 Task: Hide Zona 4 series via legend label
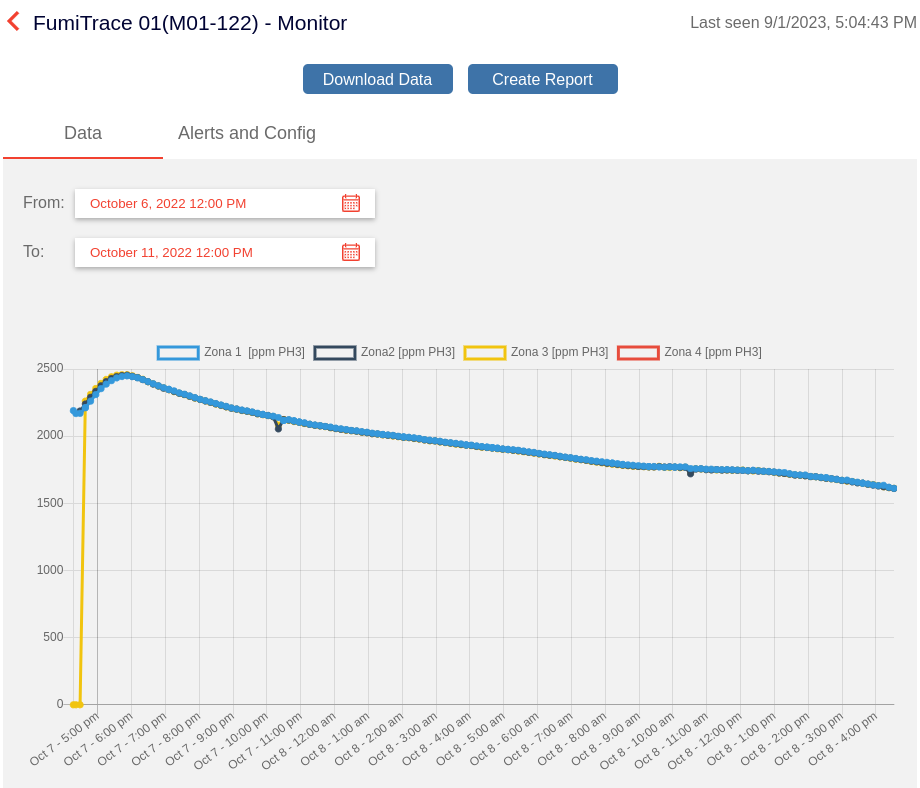coord(713,352)
